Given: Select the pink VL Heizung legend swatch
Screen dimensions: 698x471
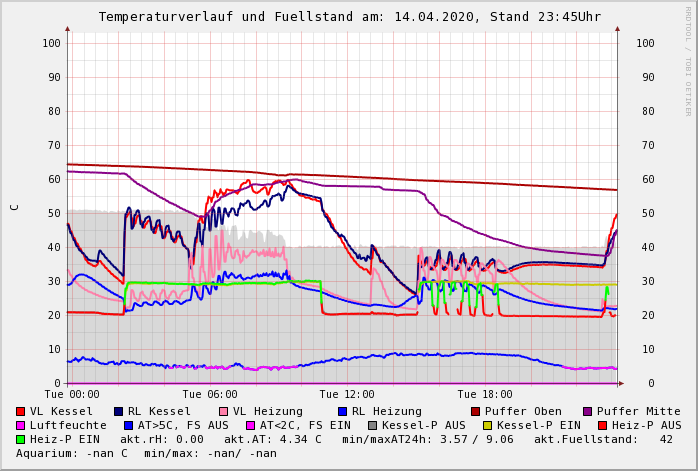Looking at the screenshot, I should 224,411.
